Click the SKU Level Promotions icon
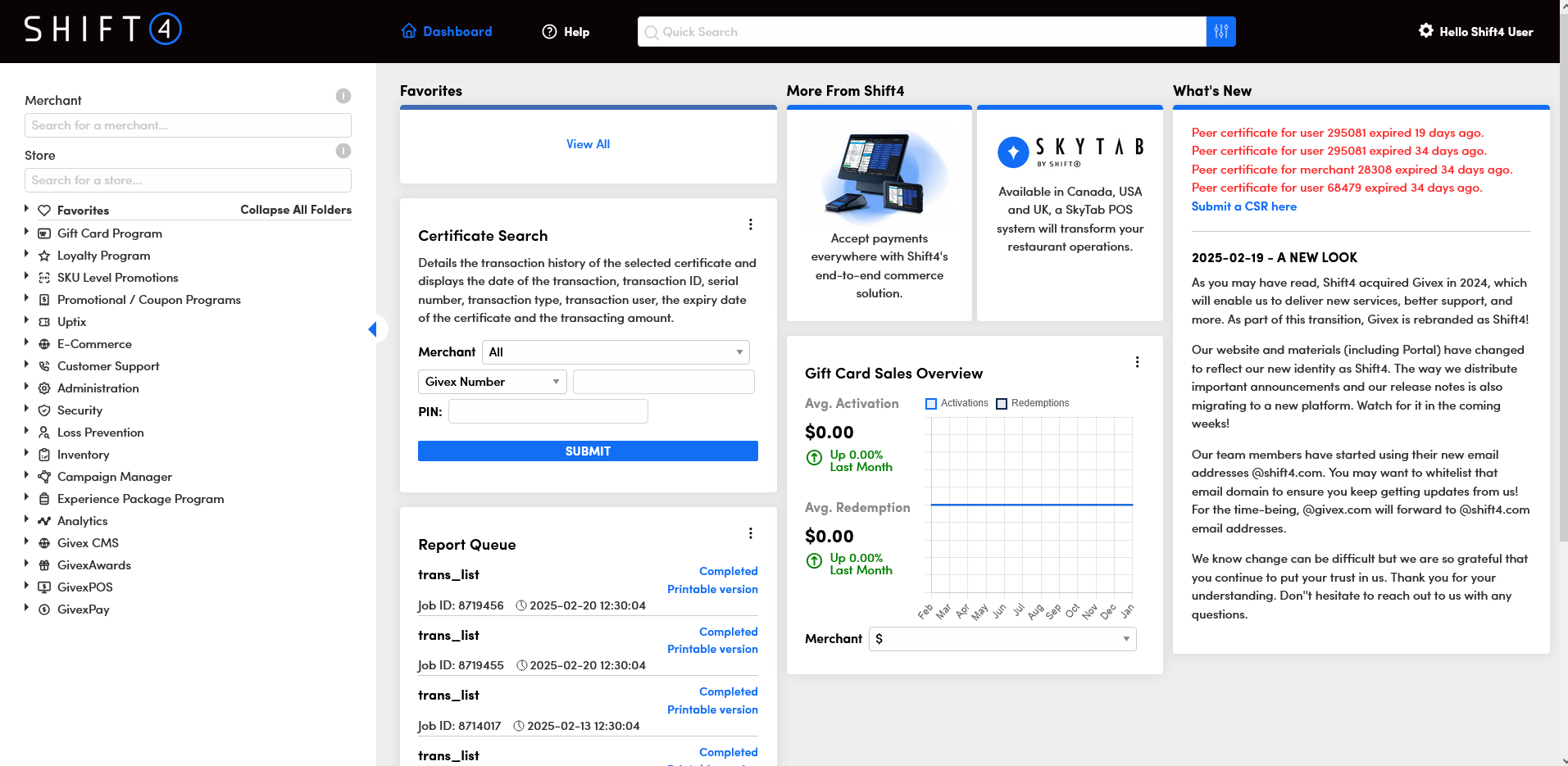Image resolution: width=1568 pixels, height=766 pixels. (44, 278)
